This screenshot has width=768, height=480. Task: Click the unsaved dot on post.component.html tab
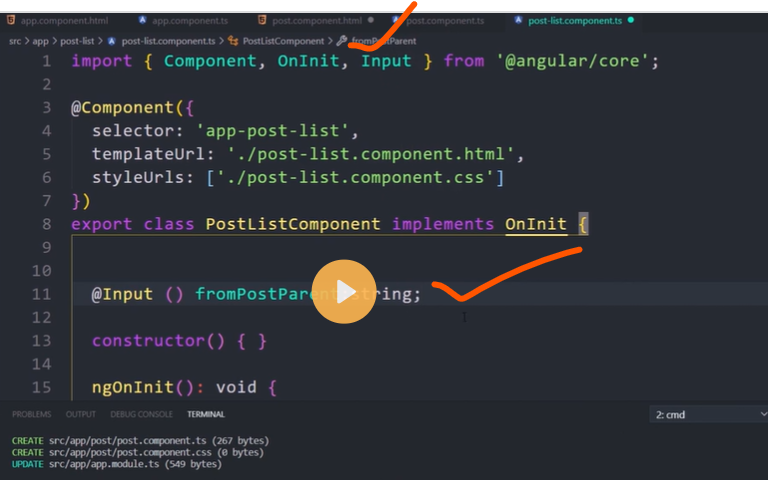[x=371, y=20]
